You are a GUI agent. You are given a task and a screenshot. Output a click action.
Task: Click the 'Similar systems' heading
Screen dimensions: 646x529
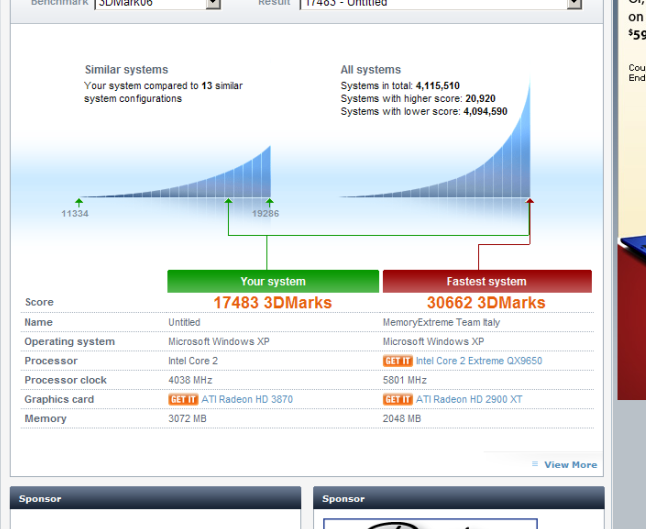click(x=126, y=70)
